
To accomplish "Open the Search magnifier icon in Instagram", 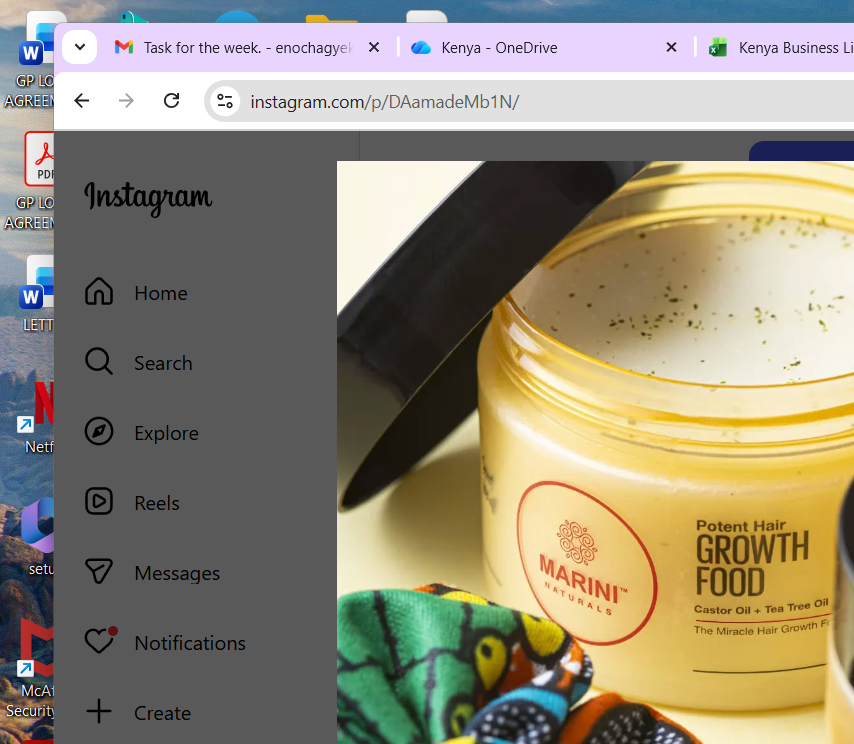I will pos(99,361).
